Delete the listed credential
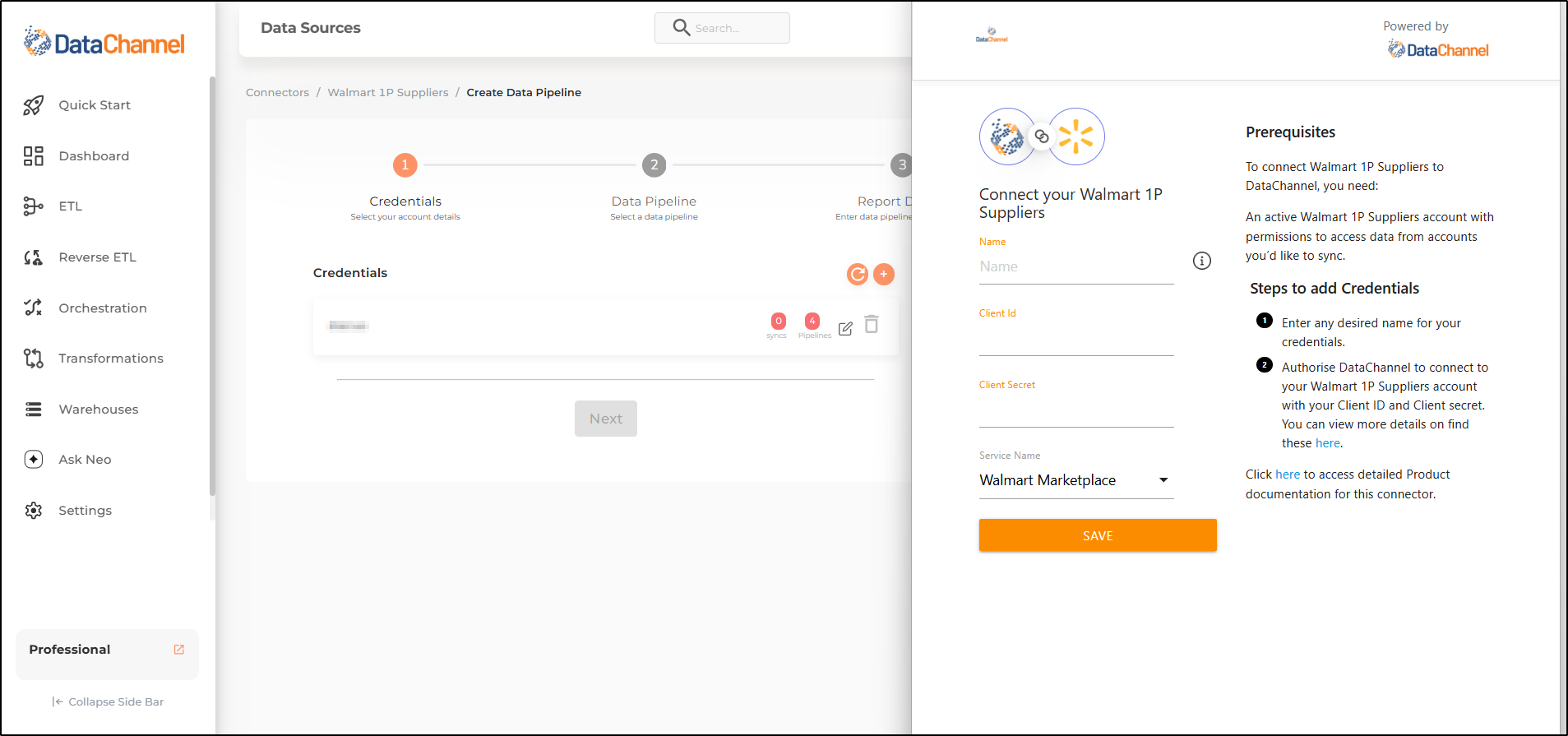Screen dimensions: 1568x736 [872, 324]
